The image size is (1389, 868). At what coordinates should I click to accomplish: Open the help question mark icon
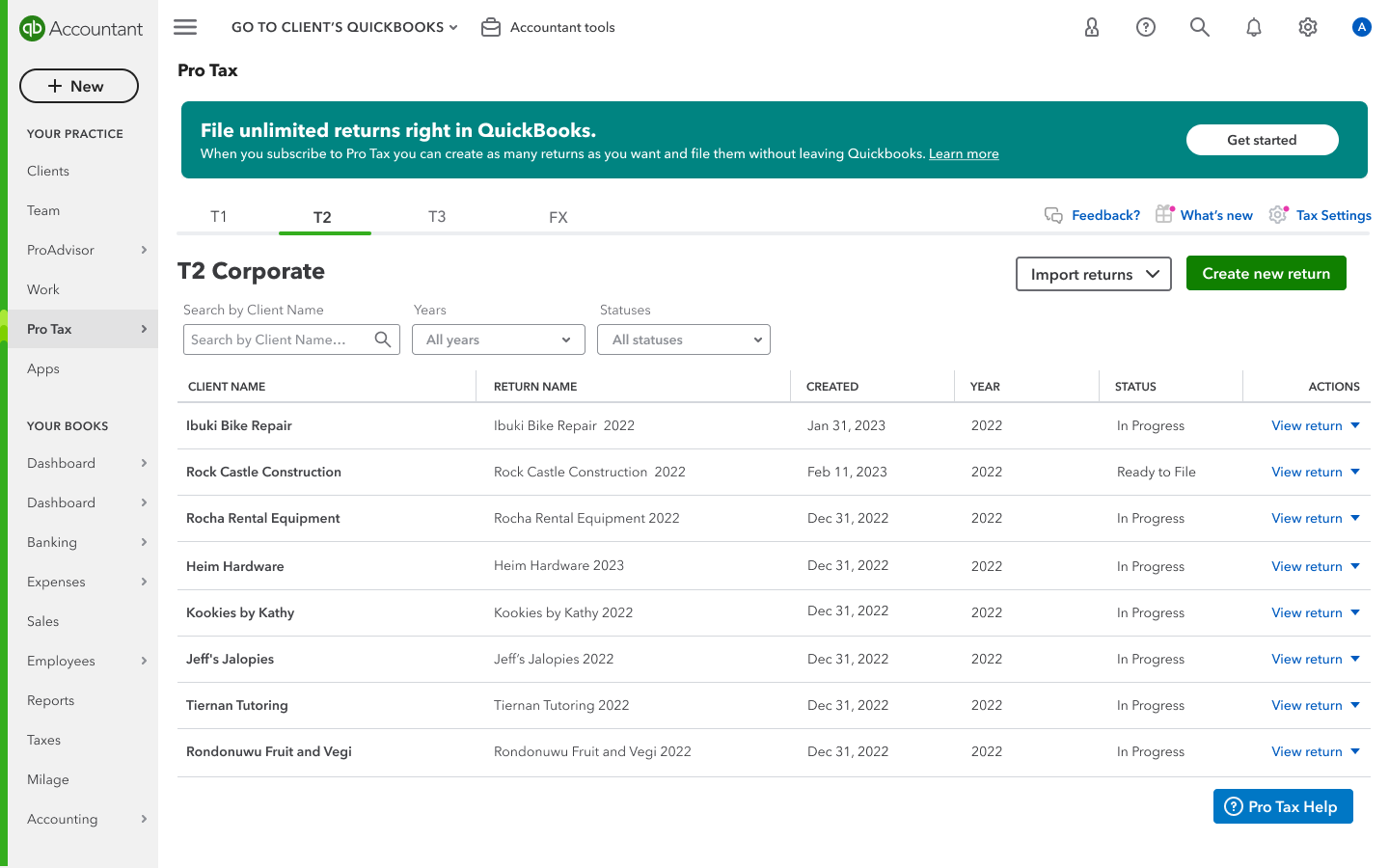[1146, 27]
